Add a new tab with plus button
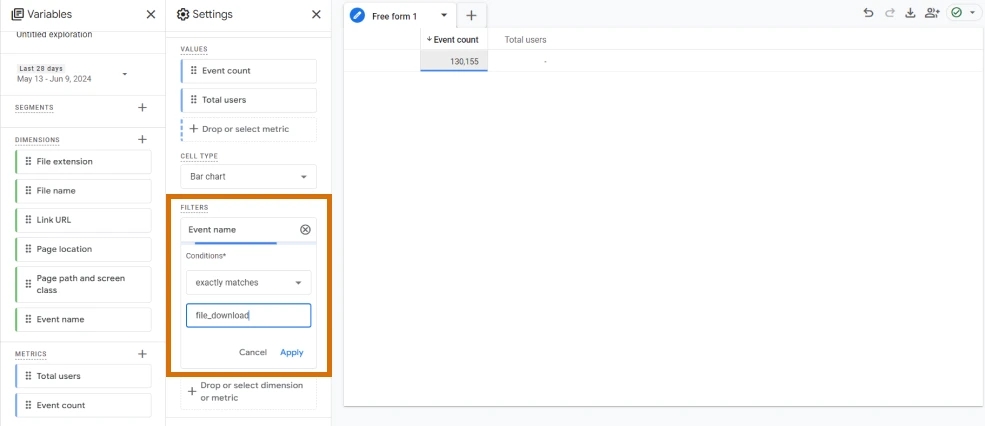This screenshot has width=985, height=426. [x=471, y=16]
